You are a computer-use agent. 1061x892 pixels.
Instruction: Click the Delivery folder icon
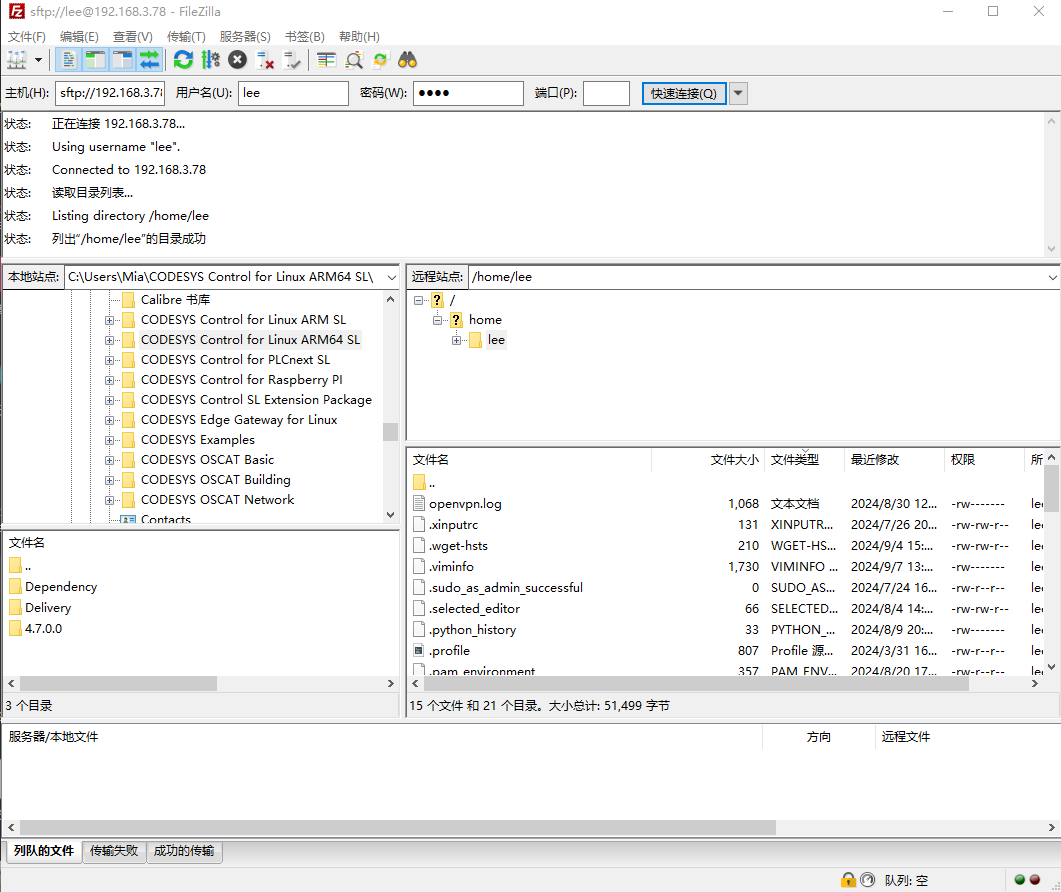click(16, 607)
